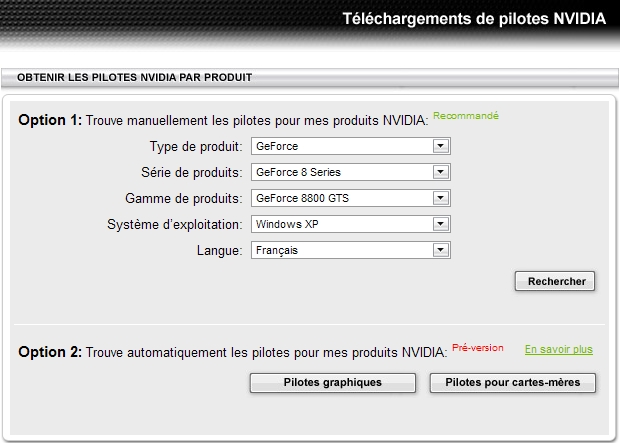Click the Option 2 heading text

(49, 352)
